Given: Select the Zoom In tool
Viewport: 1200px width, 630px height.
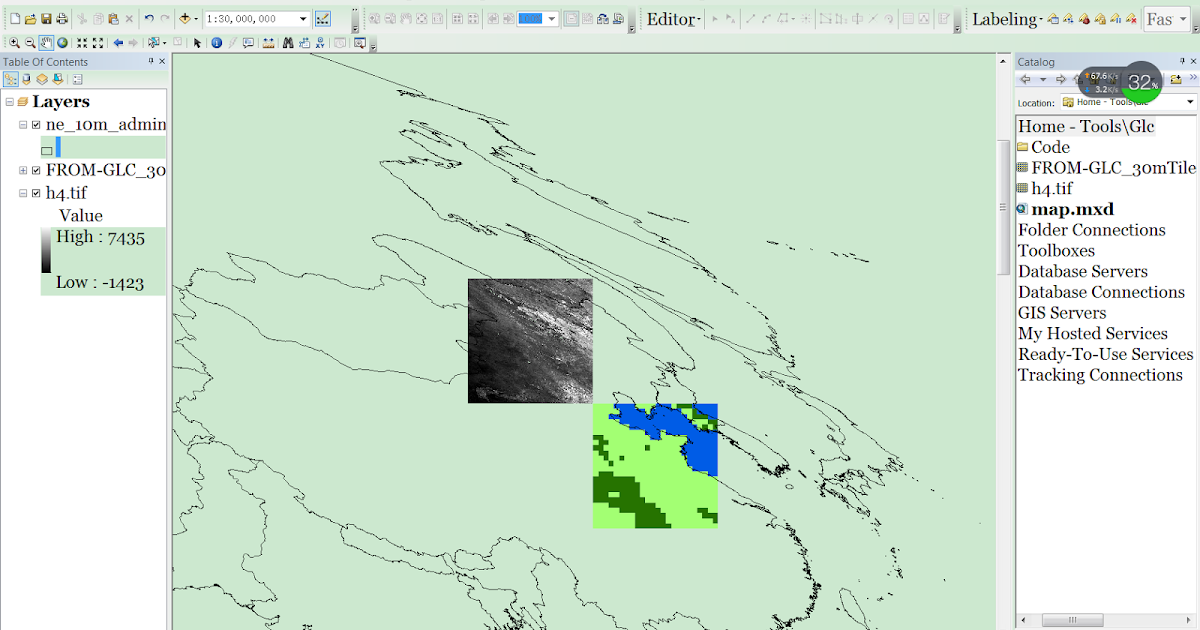Looking at the screenshot, I should pyautogui.click(x=14, y=42).
